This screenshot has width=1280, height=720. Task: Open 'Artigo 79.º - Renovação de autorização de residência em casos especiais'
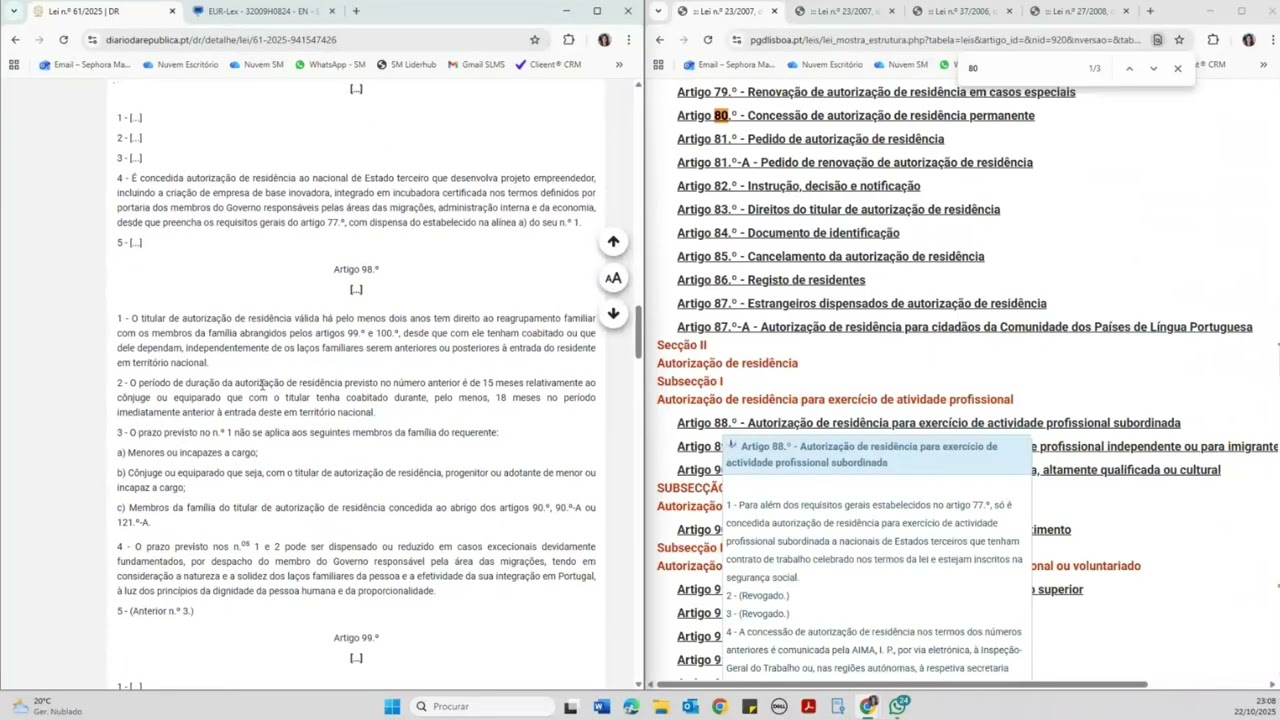pyautogui.click(x=876, y=92)
